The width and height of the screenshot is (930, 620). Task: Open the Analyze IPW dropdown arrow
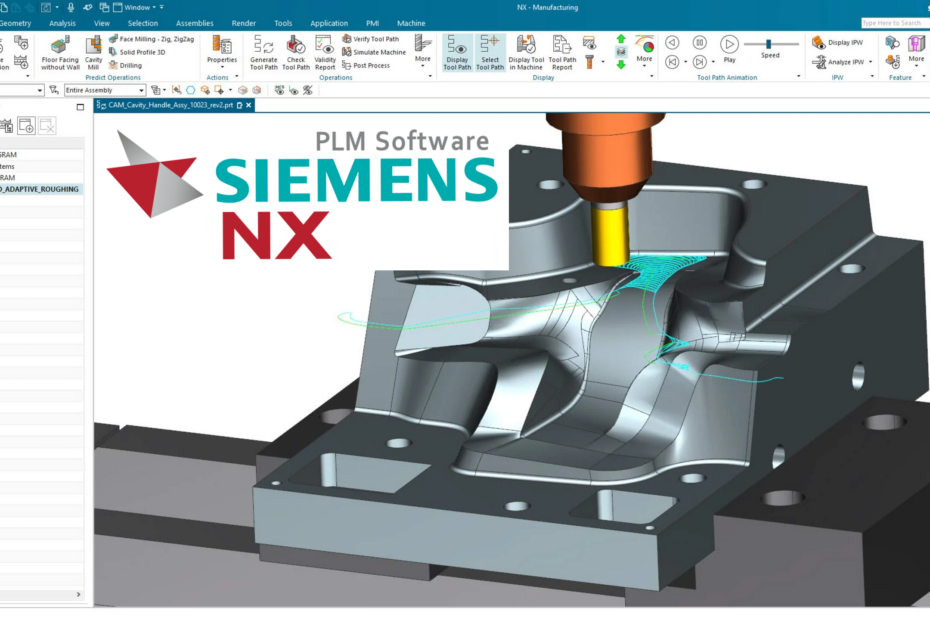(x=871, y=62)
